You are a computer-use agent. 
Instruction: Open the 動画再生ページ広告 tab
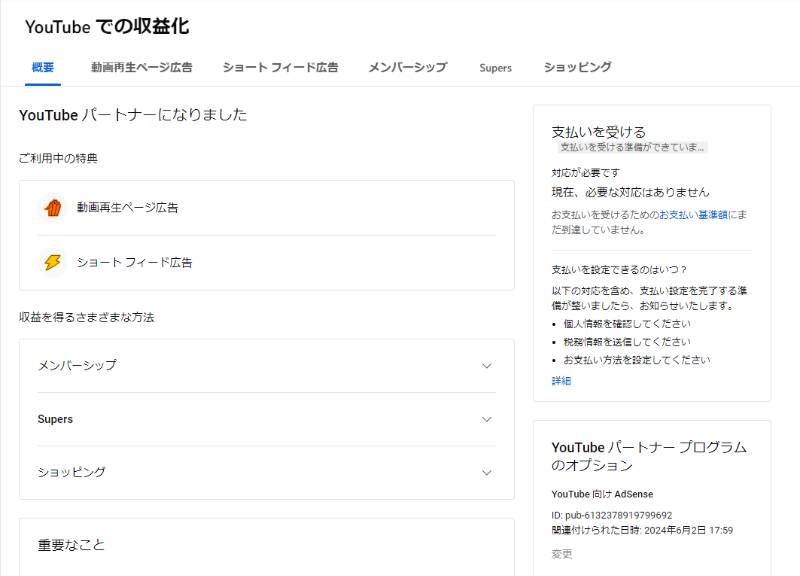click(142, 67)
